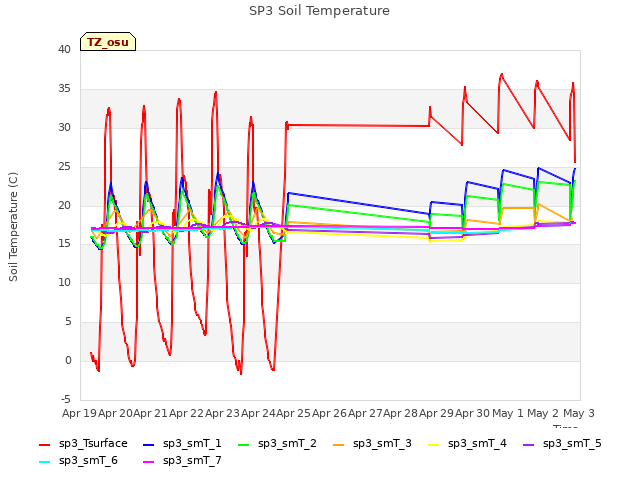Click the blue sp3_smT_1 legend swatch
Screen dimensions: 640x480
tap(149, 444)
